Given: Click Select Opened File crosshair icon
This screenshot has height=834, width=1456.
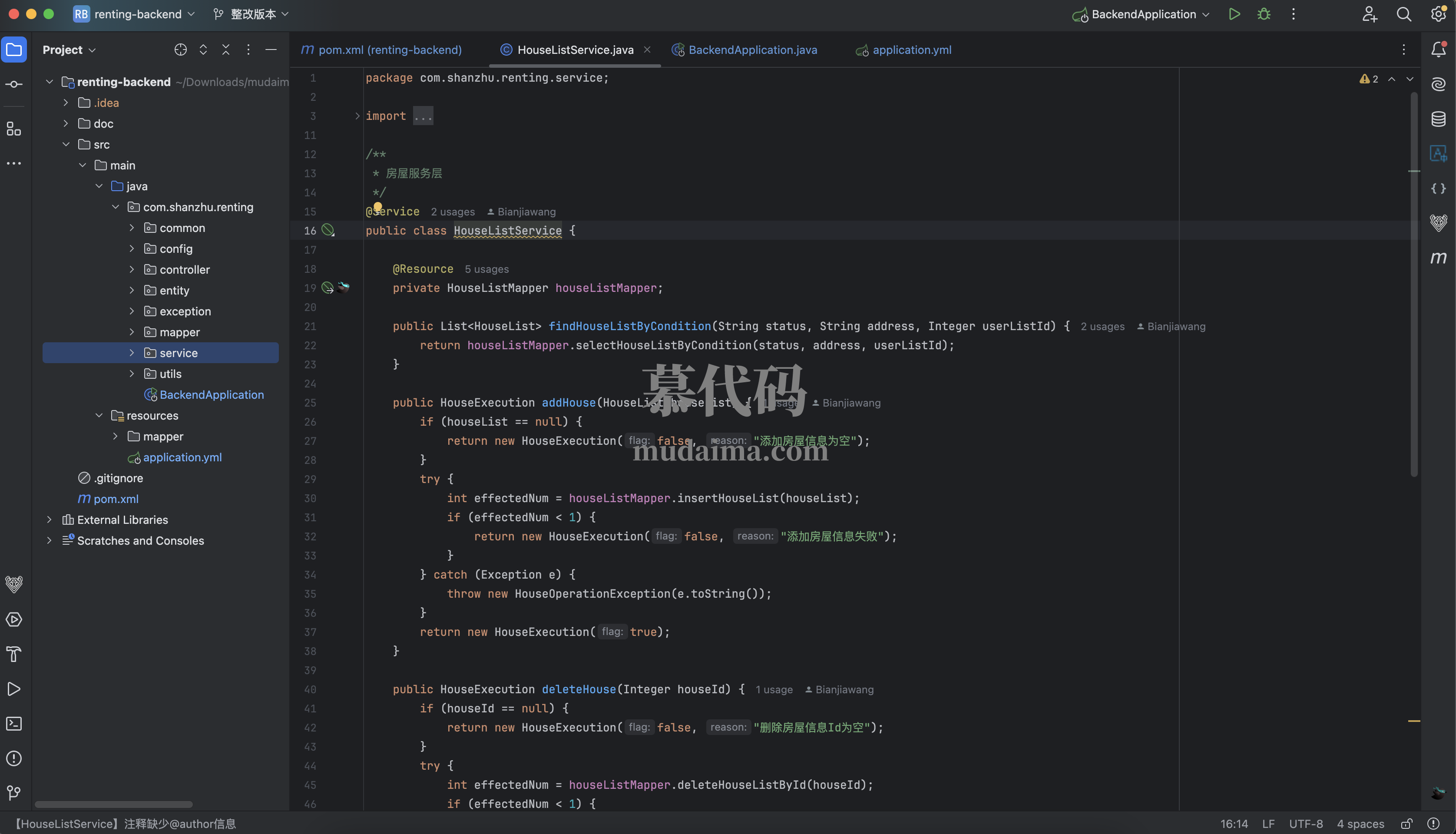Looking at the screenshot, I should point(180,50).
